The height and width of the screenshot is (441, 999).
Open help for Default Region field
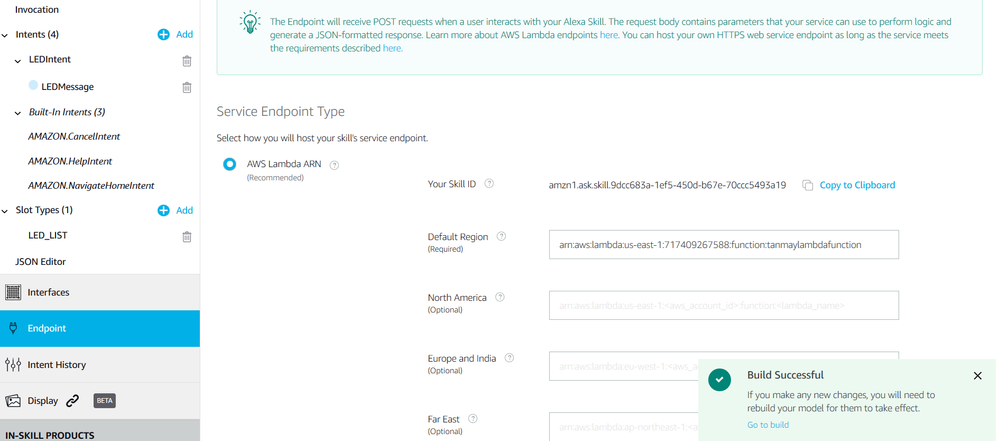click(x=501, y=237)
